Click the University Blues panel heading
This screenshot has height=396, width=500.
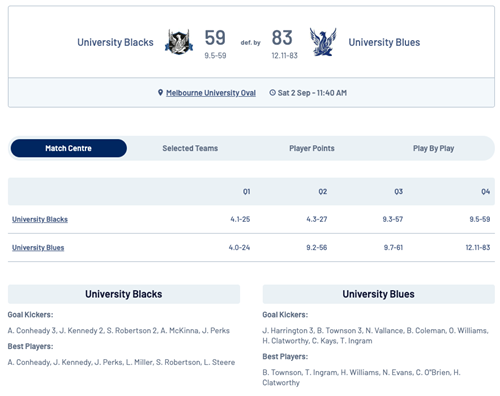click(378, 294)
